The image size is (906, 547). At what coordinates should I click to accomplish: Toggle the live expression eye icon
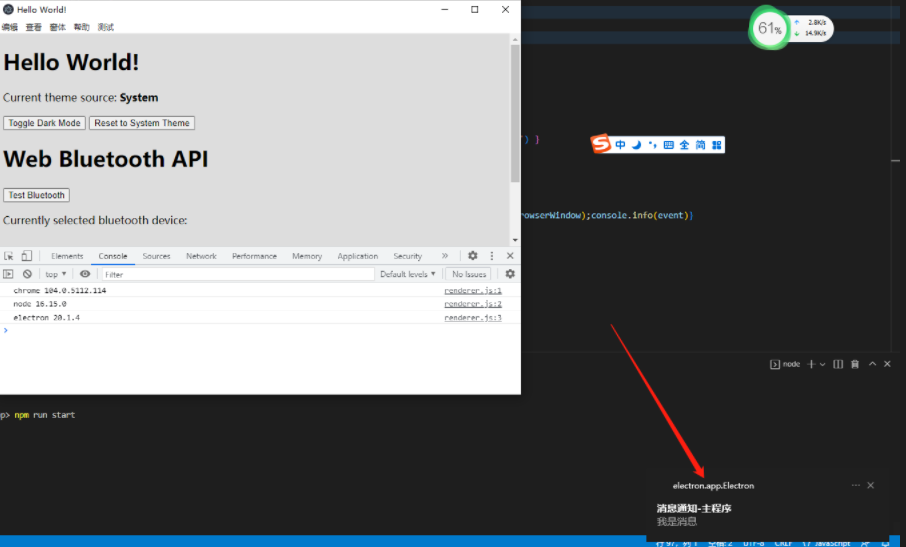85,274
